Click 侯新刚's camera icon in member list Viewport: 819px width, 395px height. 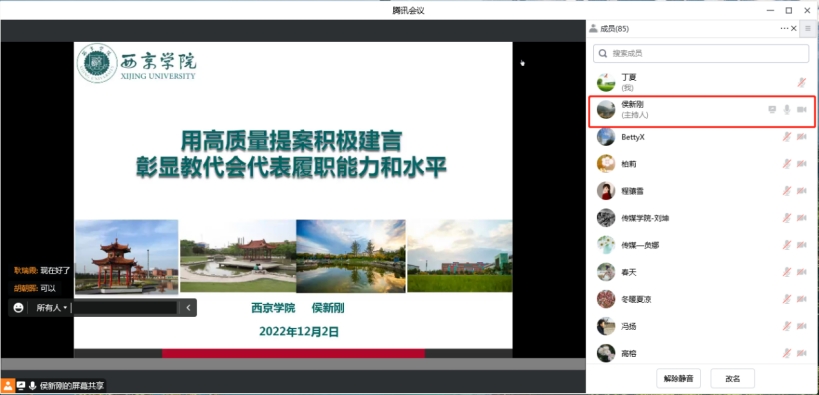click(x=802, y=109)
